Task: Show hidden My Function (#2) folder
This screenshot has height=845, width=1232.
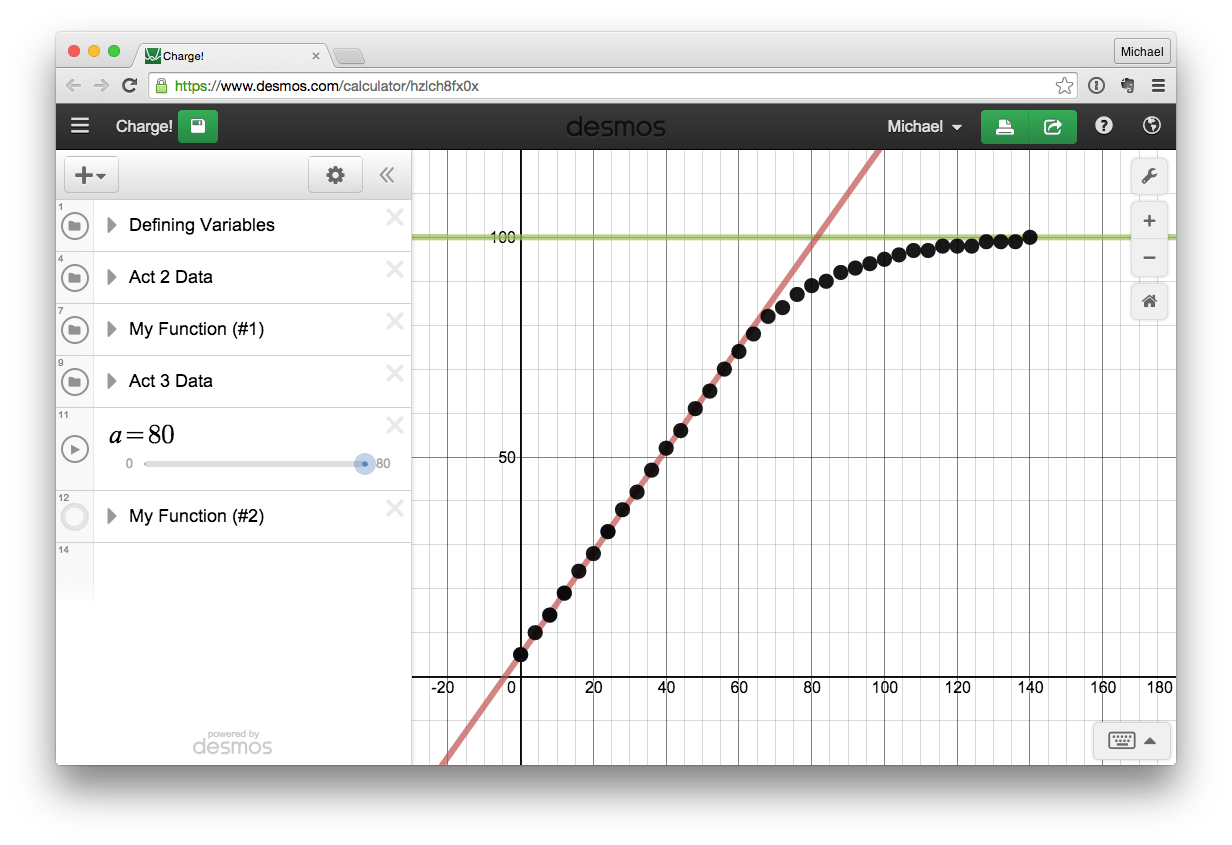Action: pos(74,517)
